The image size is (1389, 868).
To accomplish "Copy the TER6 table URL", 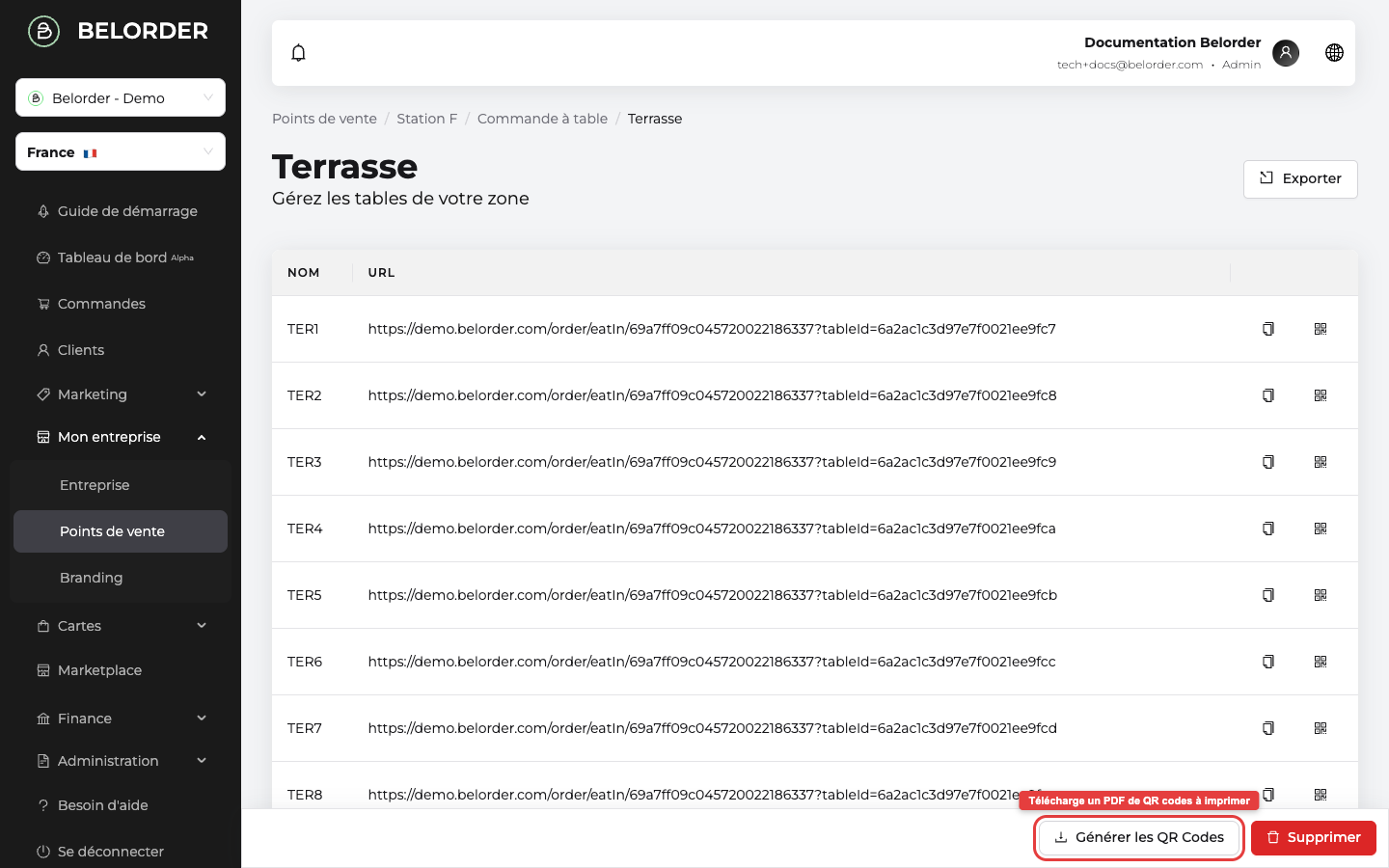I will tap(1268, 662).
